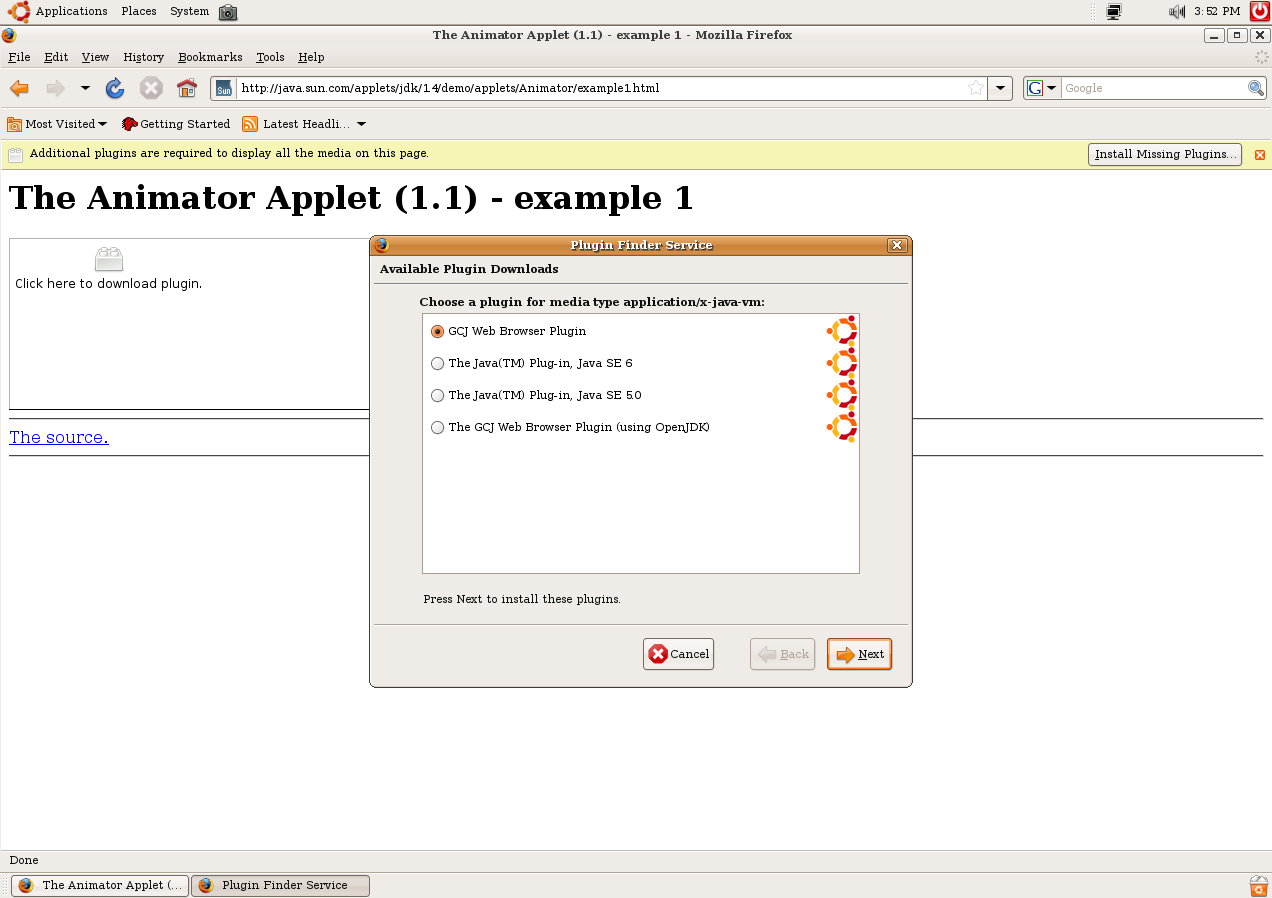Screen dimensions: 1272x898
Task: Open the search engine chooser dropdown
Action: coord(1052,88)
